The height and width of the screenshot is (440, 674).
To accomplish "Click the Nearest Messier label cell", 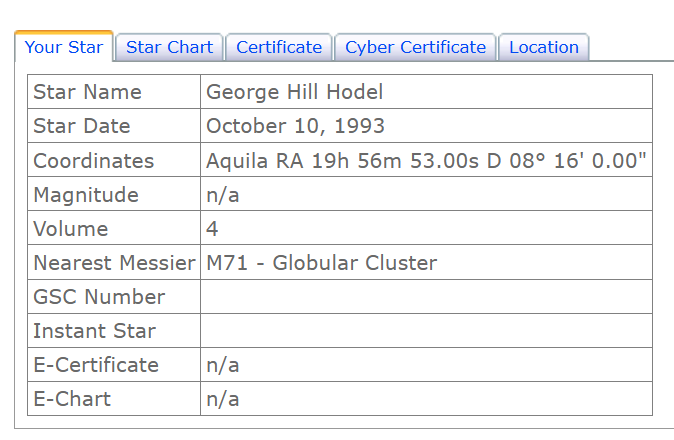I will tap(113, 263).
